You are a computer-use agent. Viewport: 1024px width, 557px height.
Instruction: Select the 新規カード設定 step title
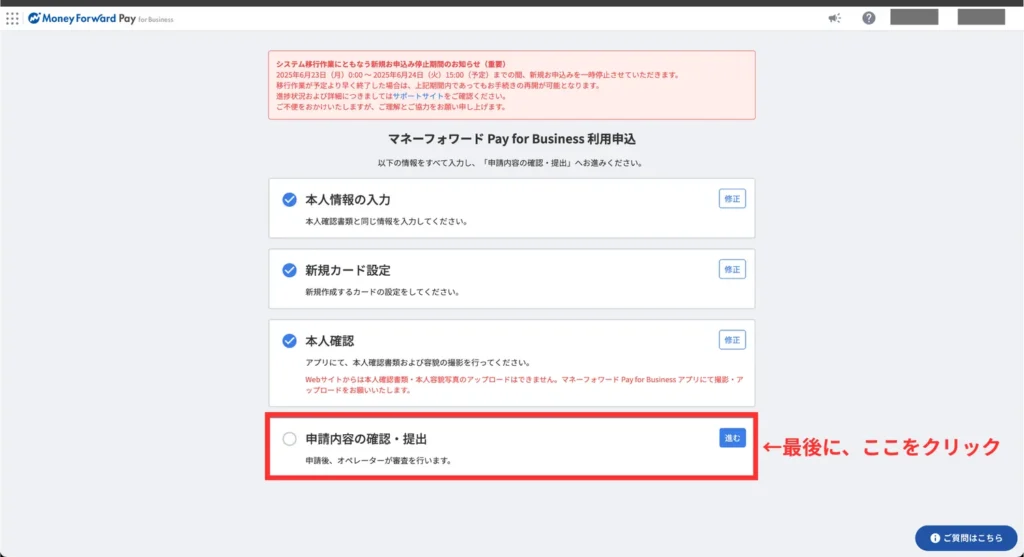(347, 270)
